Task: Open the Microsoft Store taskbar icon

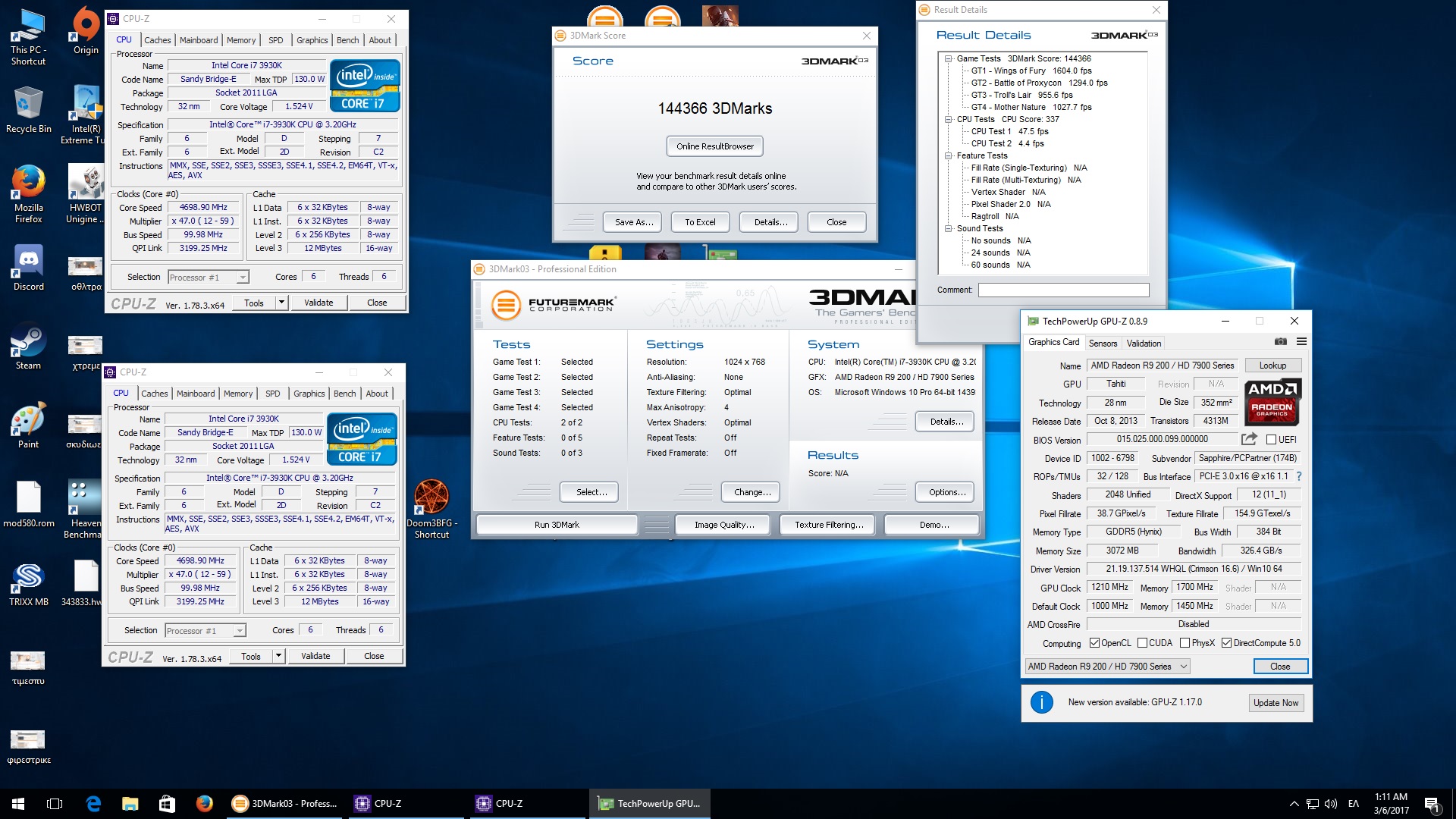Action: pos(167,804)
